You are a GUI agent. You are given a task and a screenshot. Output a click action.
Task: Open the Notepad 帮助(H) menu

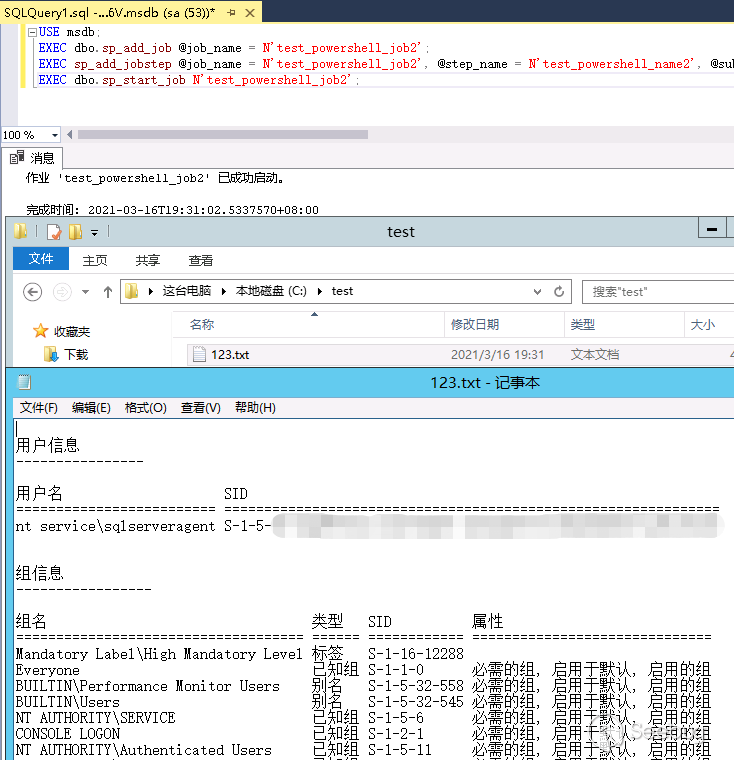click(255, 408)
